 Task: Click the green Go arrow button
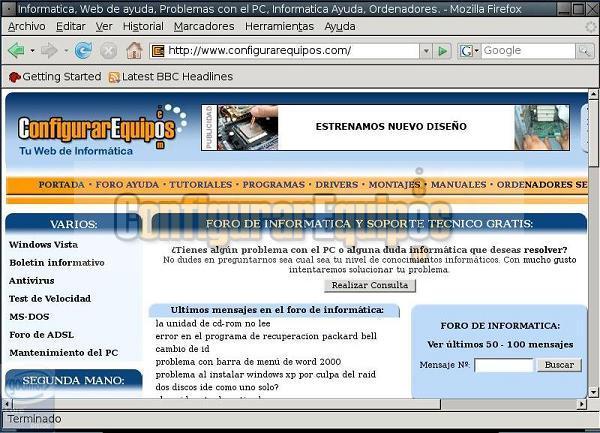(443, 50)
